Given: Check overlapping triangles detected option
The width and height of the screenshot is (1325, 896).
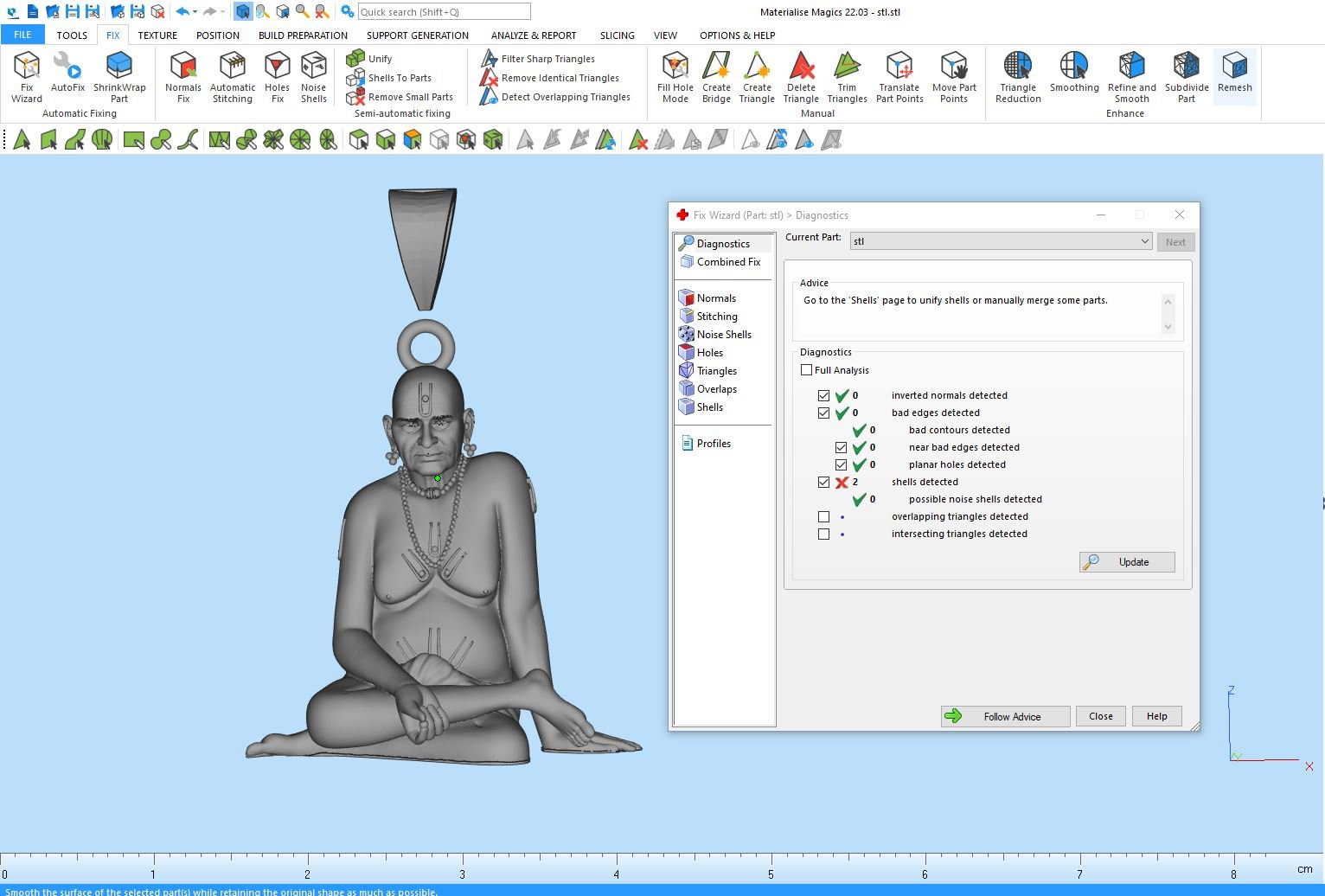Looking at the screenshot, I should [x=823, y=517].
